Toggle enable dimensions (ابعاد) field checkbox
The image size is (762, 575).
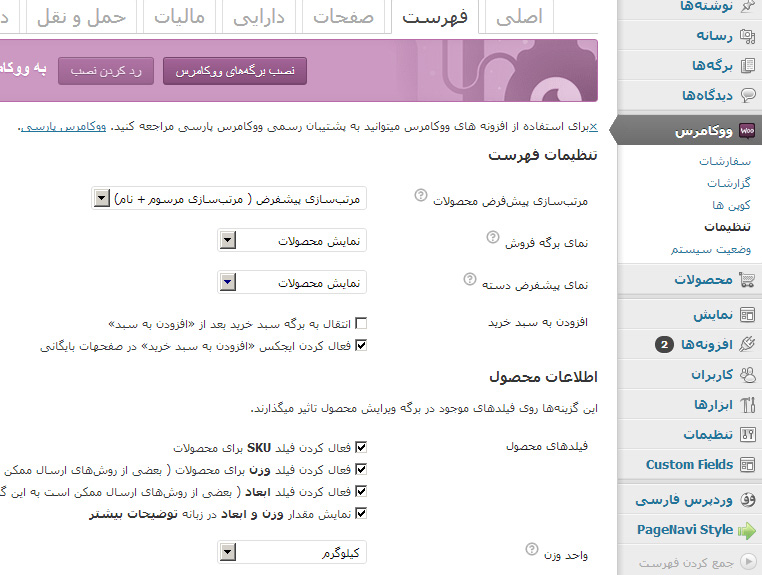pos(361,491)
